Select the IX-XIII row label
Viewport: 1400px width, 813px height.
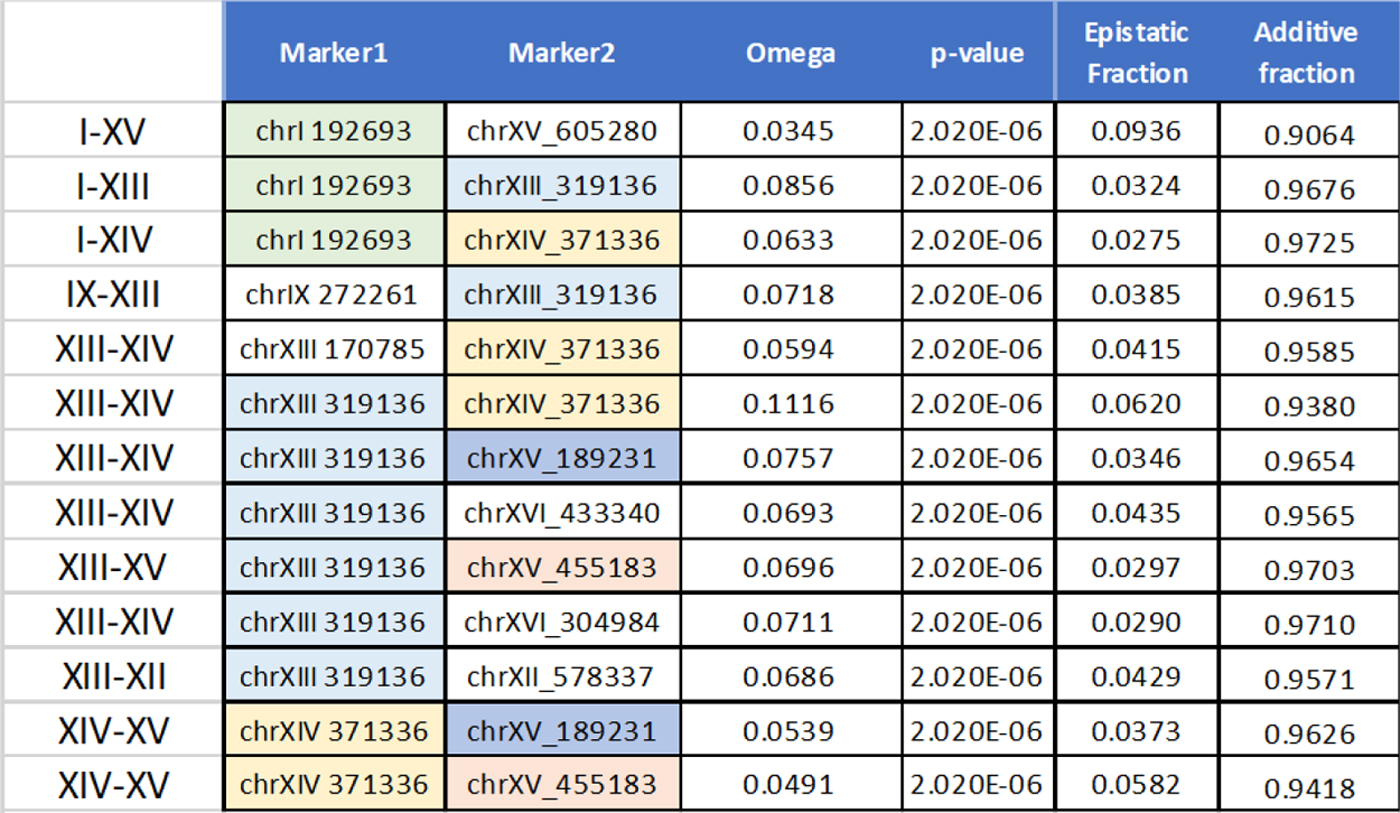[114, 295]
